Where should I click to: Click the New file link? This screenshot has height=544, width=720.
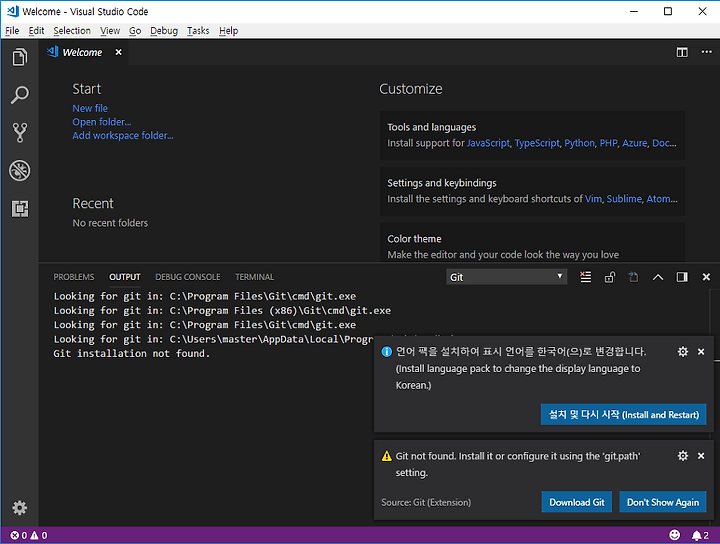click(90, 108)
